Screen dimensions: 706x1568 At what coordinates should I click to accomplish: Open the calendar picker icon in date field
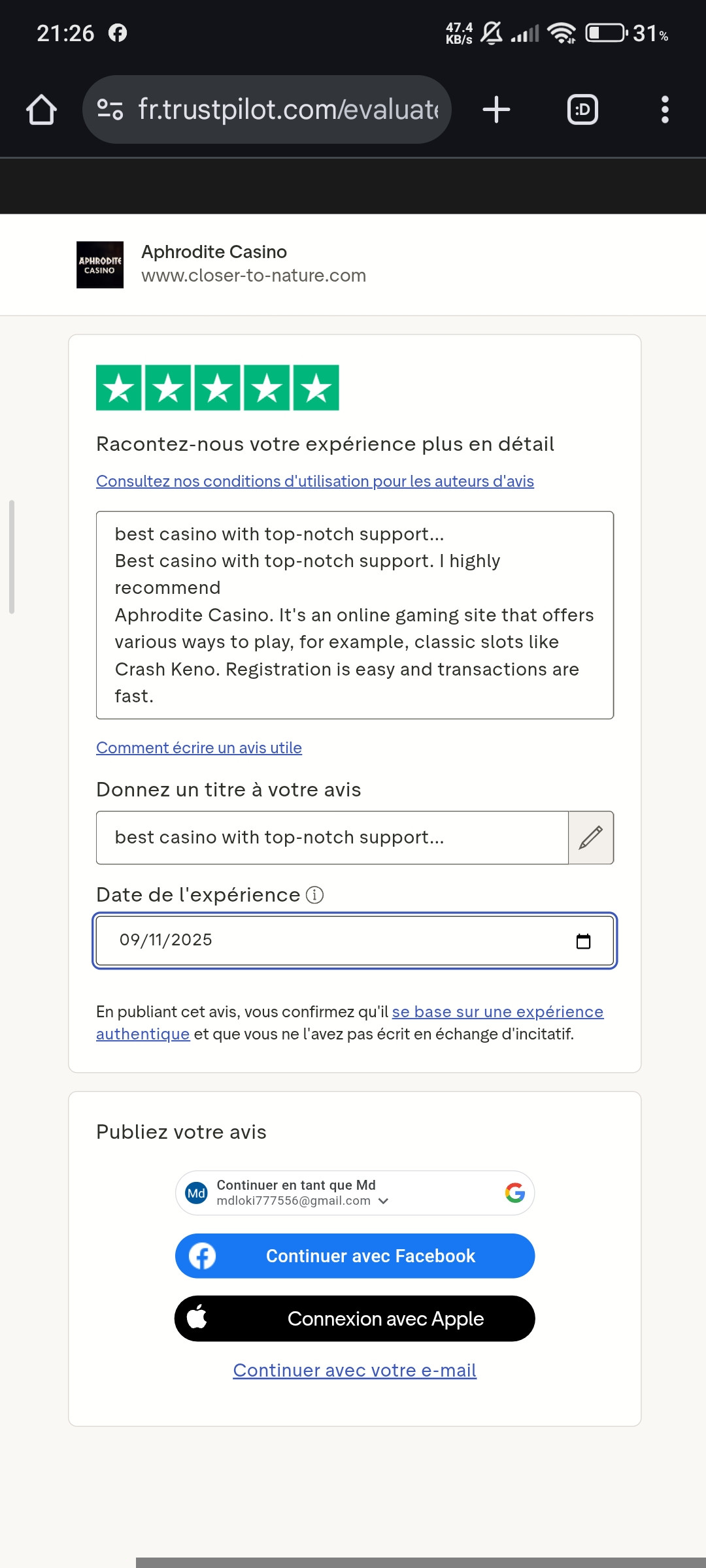584,941
